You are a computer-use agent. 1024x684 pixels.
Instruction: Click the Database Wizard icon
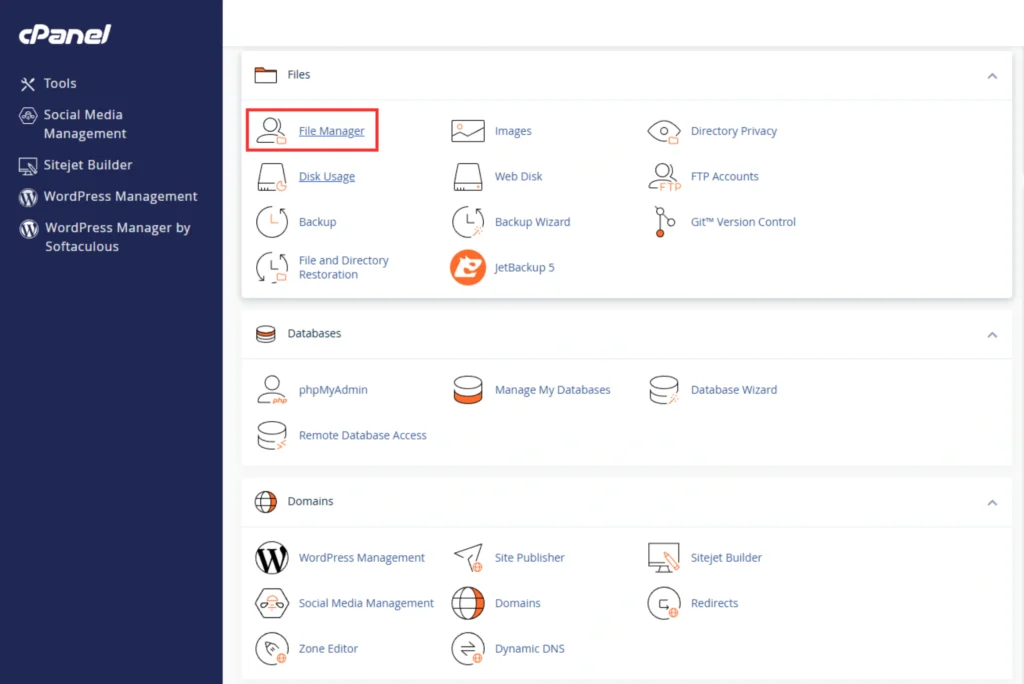click(x=664, y=390)
